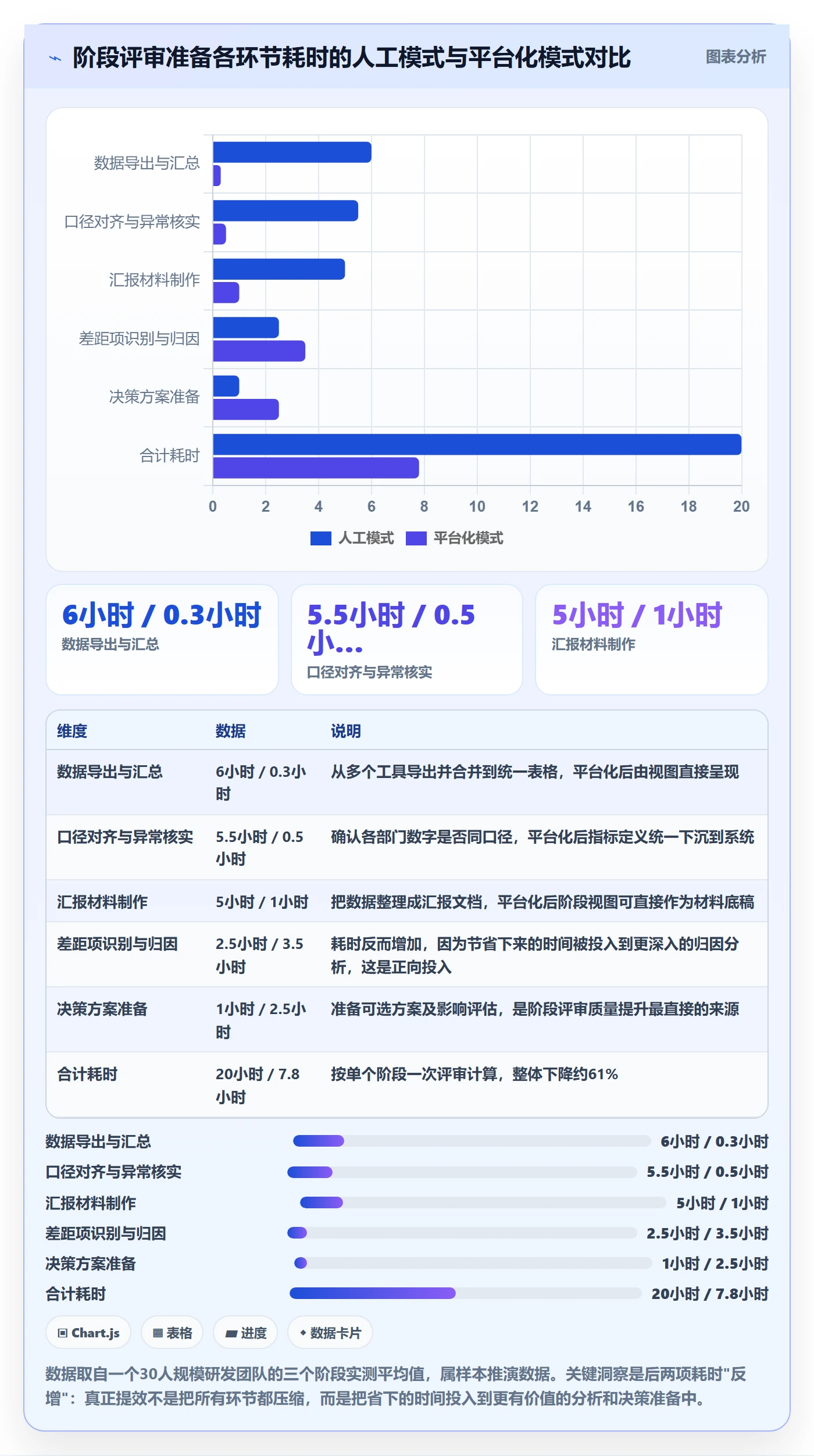Click the 合计耗时 progress bar
Screen dimensions: 814x1456
tap(466, 1293)
